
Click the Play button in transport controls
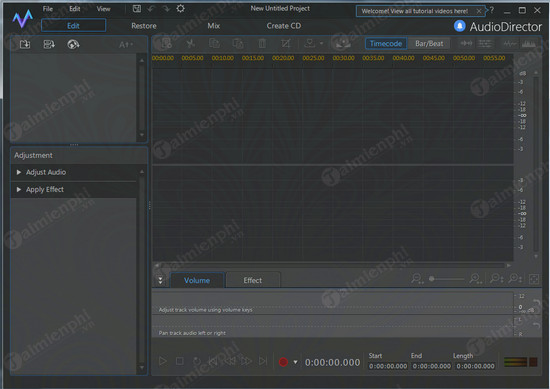[x=162, y=361]
